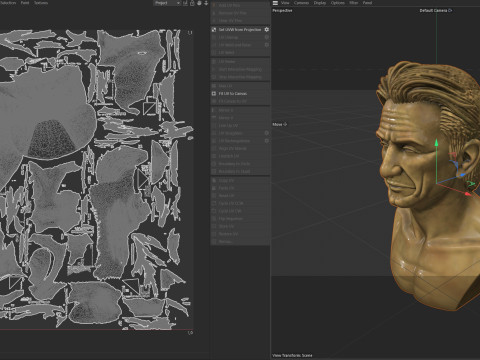The width and height of the screenshot is (480, 360).
Task: Click the View Transform: Scene status text
Action: point(292,355)
